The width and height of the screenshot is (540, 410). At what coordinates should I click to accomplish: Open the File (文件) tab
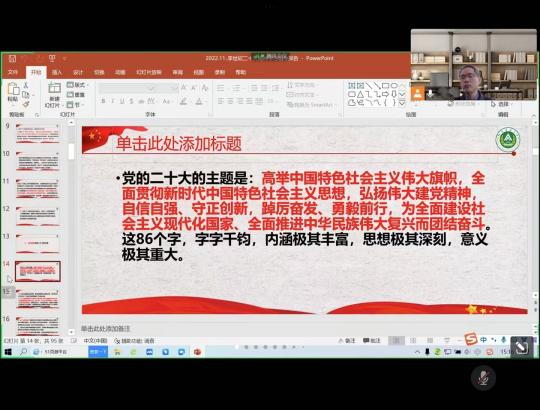click(13, 72)
